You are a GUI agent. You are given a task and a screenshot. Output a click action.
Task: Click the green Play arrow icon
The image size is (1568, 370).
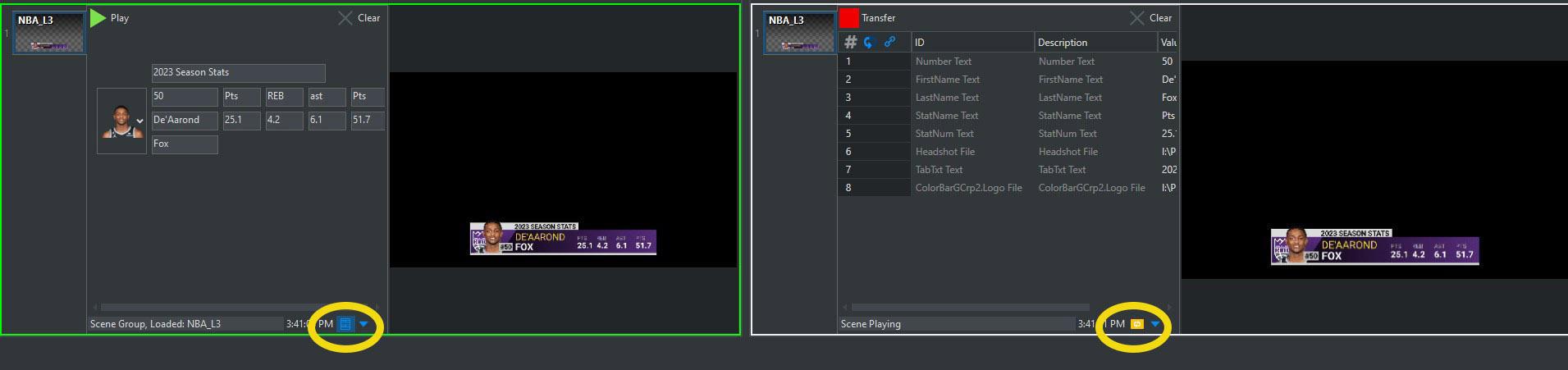coord(98,18)
